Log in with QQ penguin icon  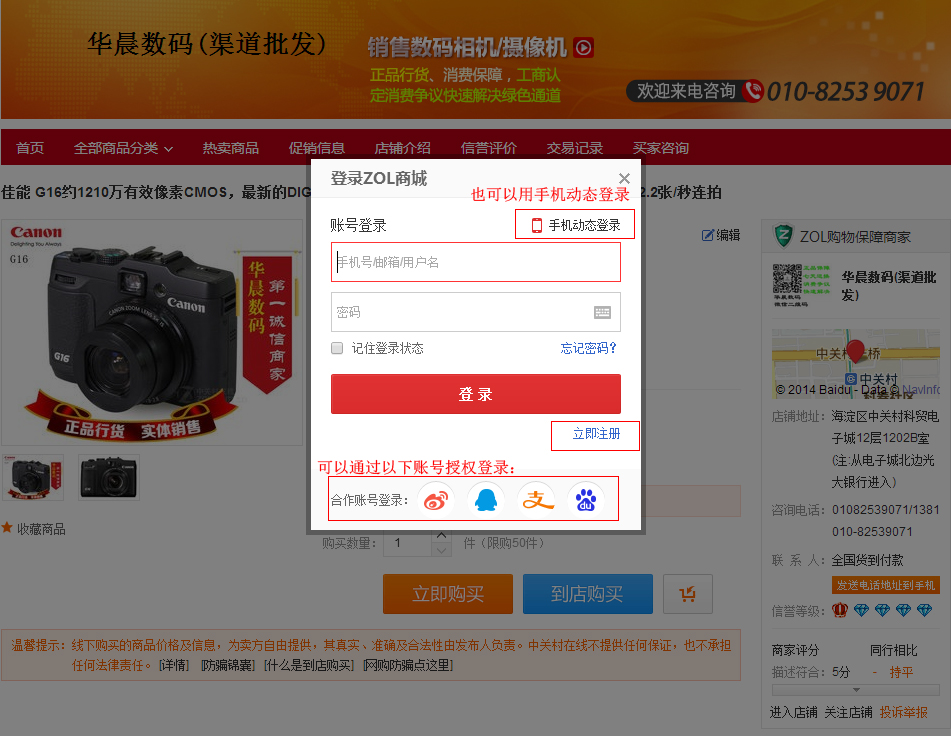486,500
